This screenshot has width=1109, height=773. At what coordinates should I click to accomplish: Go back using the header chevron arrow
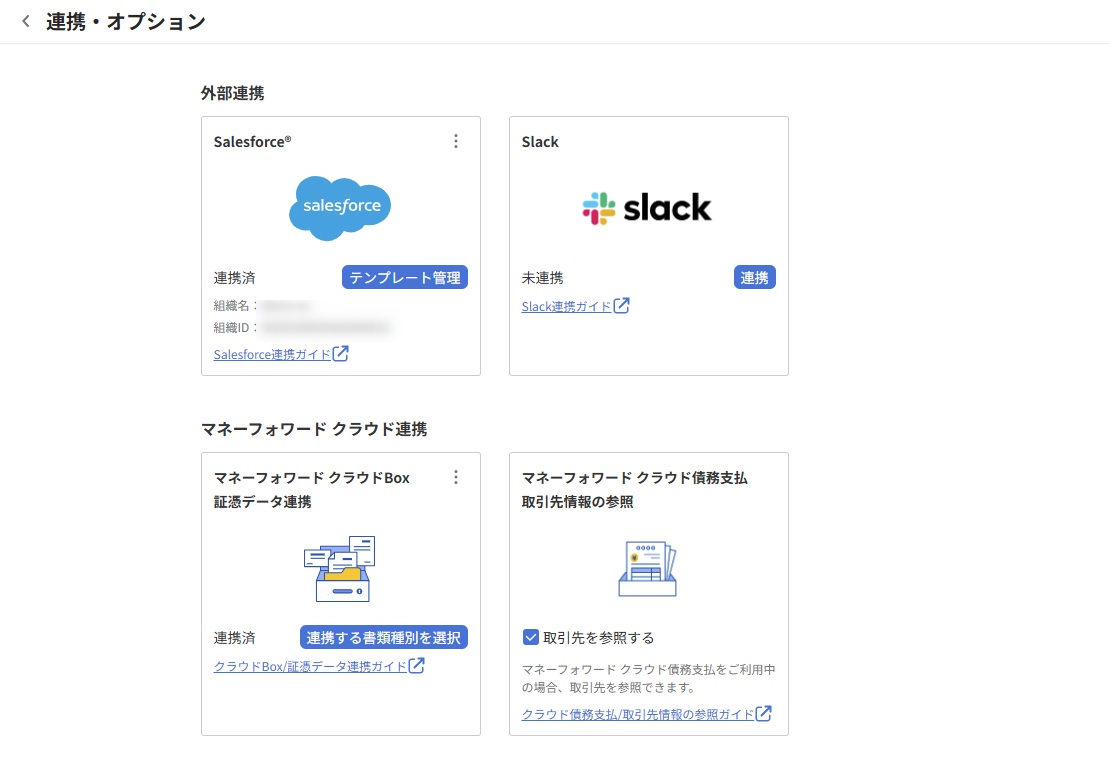click(26, 21)
